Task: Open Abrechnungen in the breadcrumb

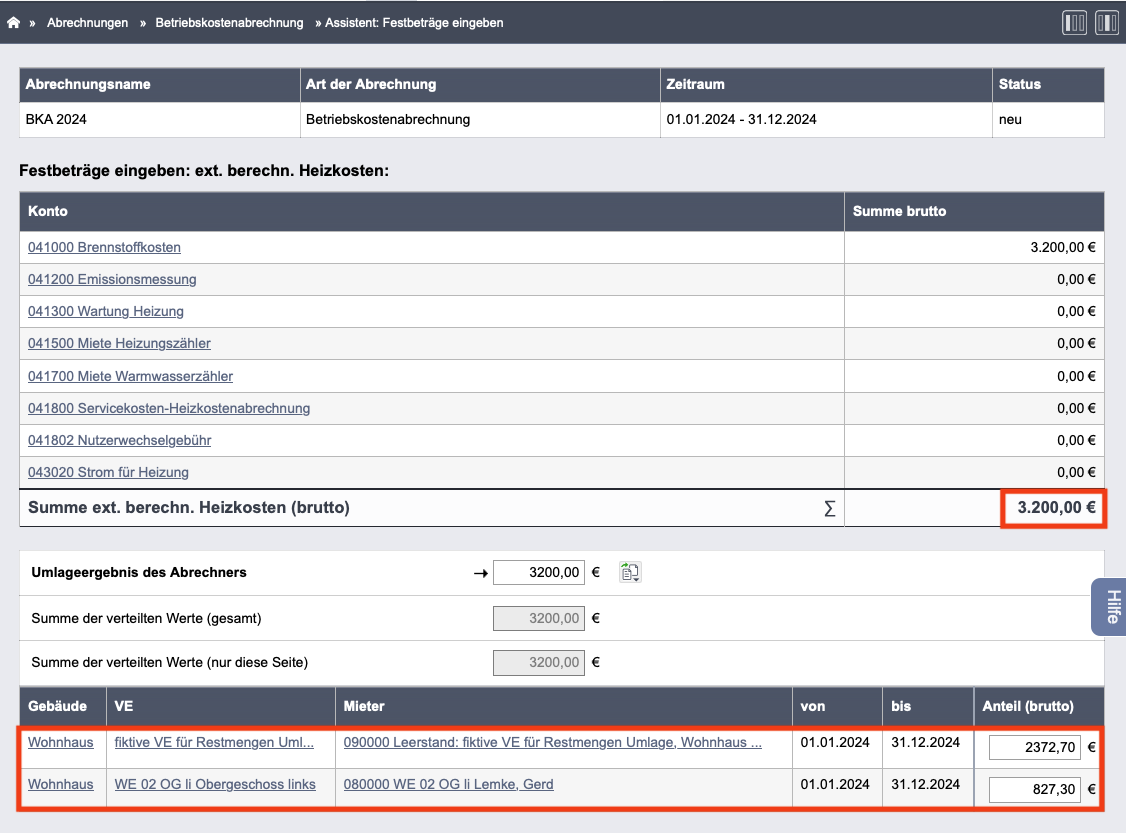Action: 88,23
